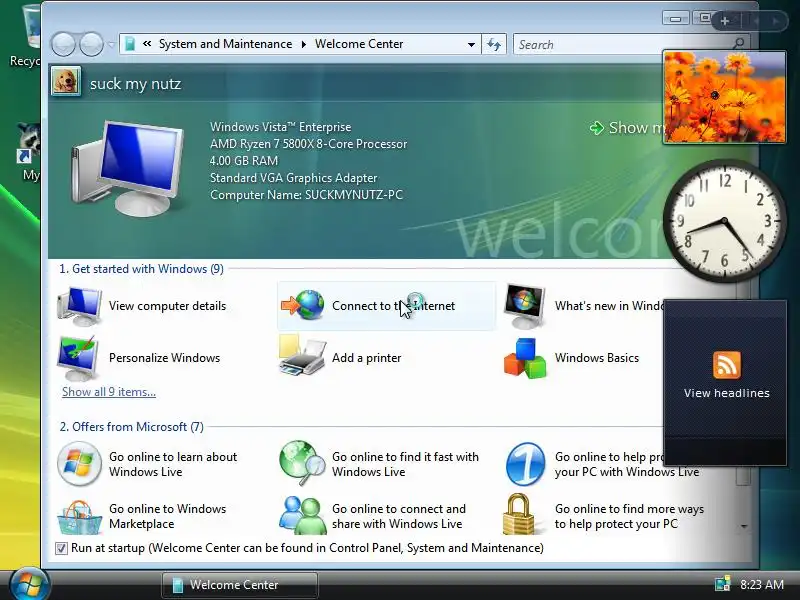Click Welcome Center breadcrumb
Screen dimensions: 800x600
coord(359,44)
